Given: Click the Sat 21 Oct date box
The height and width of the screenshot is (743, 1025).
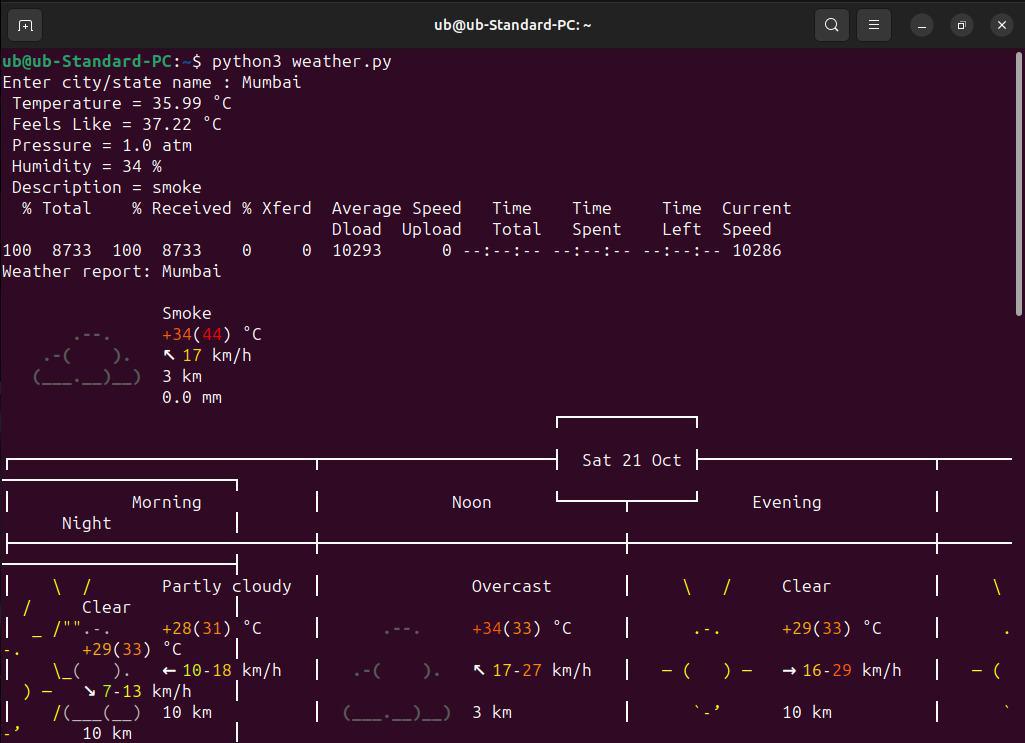Looking at the screenshot, I should coord(631,460).
